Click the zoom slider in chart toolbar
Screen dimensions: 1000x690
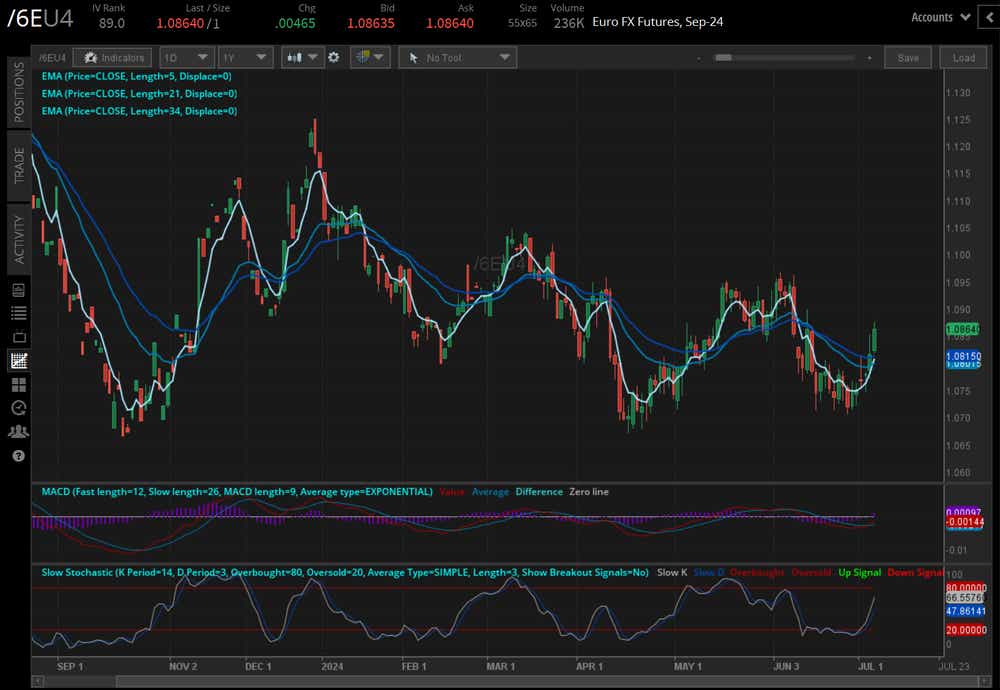tap(785, 58)
